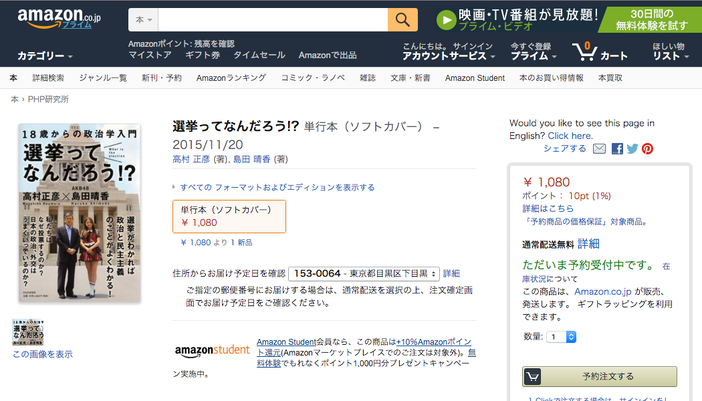
Task: Open author 島田 晴香 link
Action: coord(252,159)
